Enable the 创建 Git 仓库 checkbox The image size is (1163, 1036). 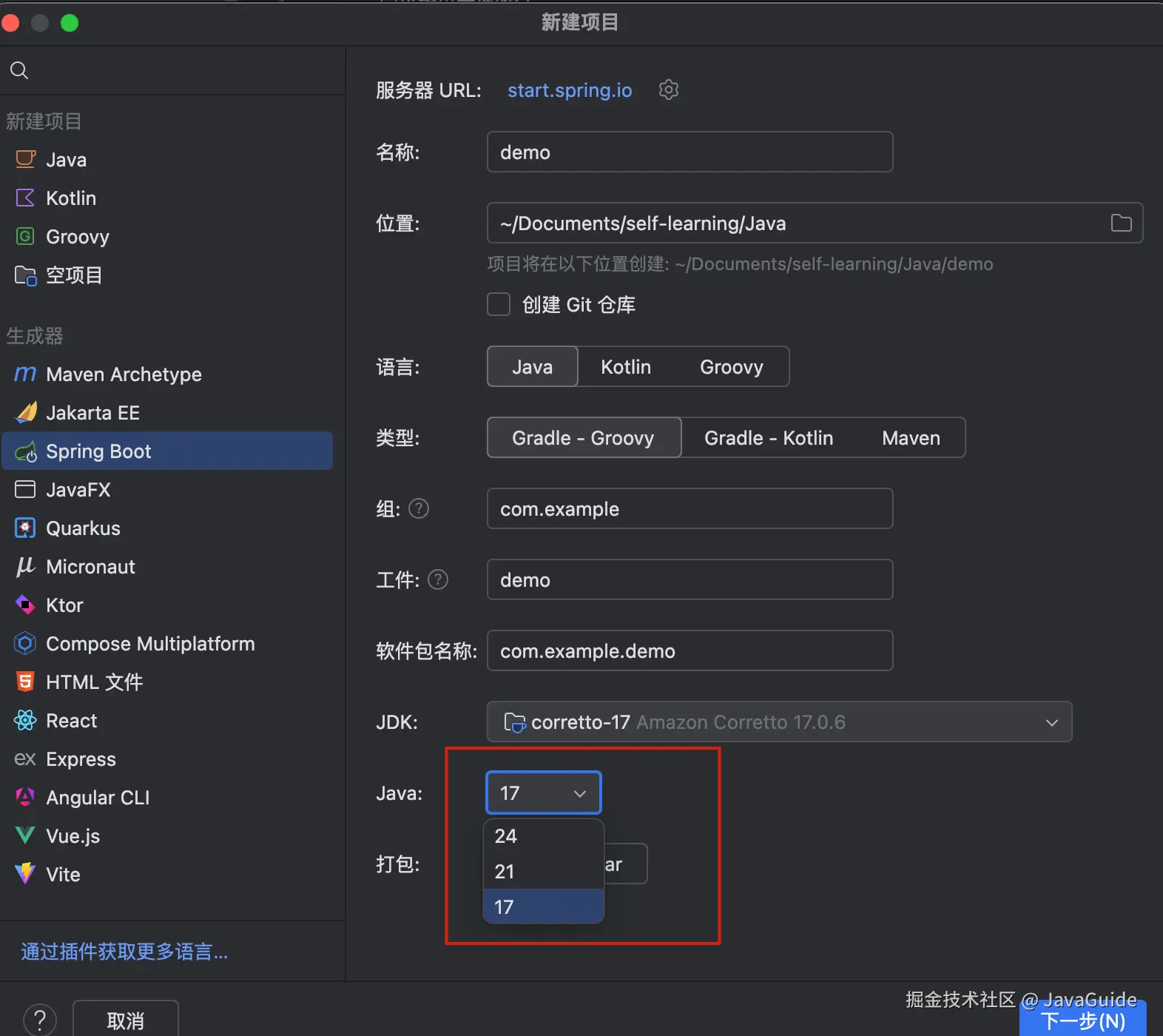coord(499,304)
